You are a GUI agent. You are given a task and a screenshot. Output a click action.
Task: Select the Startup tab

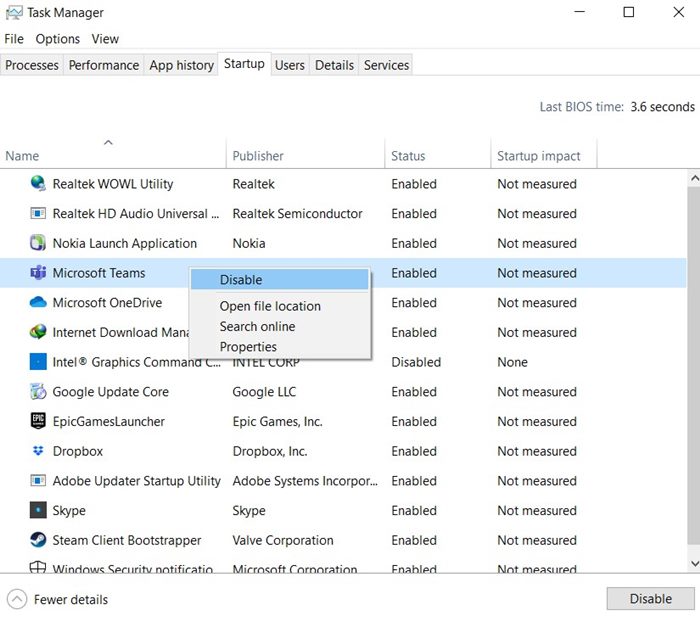[x=244, y=64]
